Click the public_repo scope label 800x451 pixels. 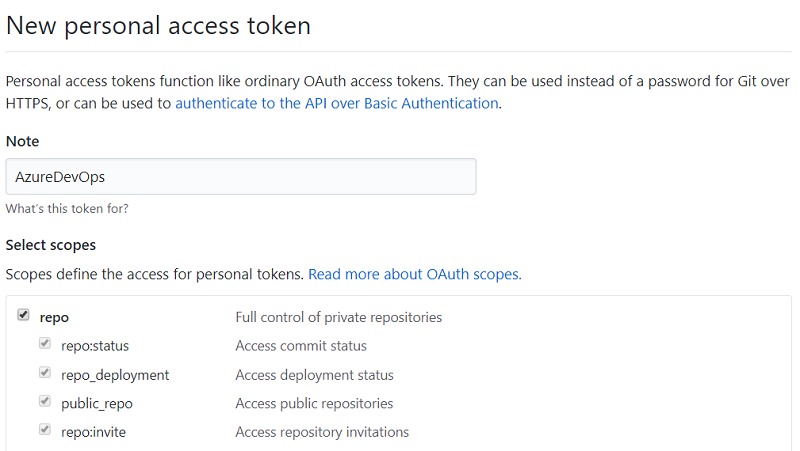click(x=97, y=403)
